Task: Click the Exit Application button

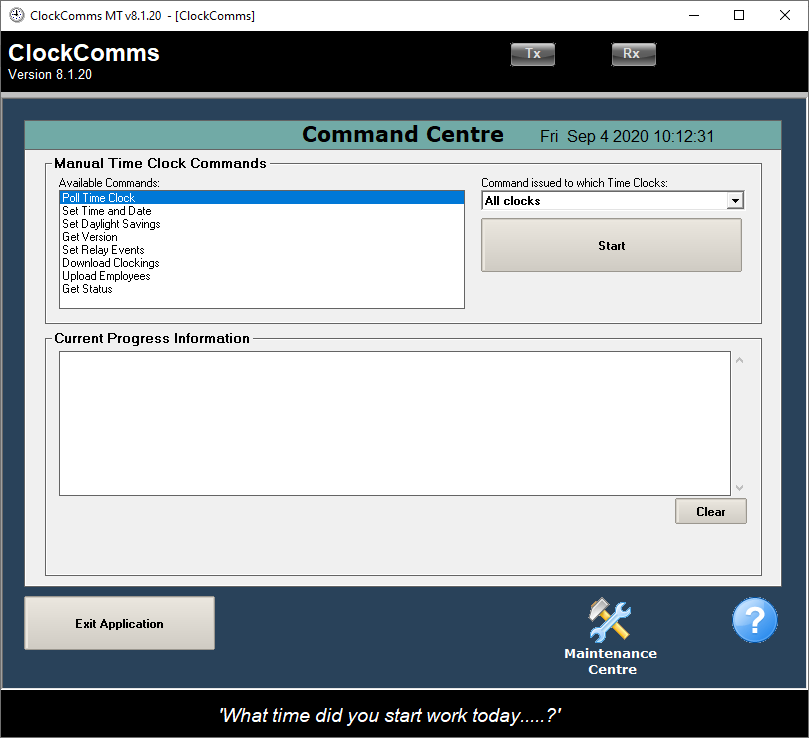Action: pyautogui.click(x=119, y=623)
